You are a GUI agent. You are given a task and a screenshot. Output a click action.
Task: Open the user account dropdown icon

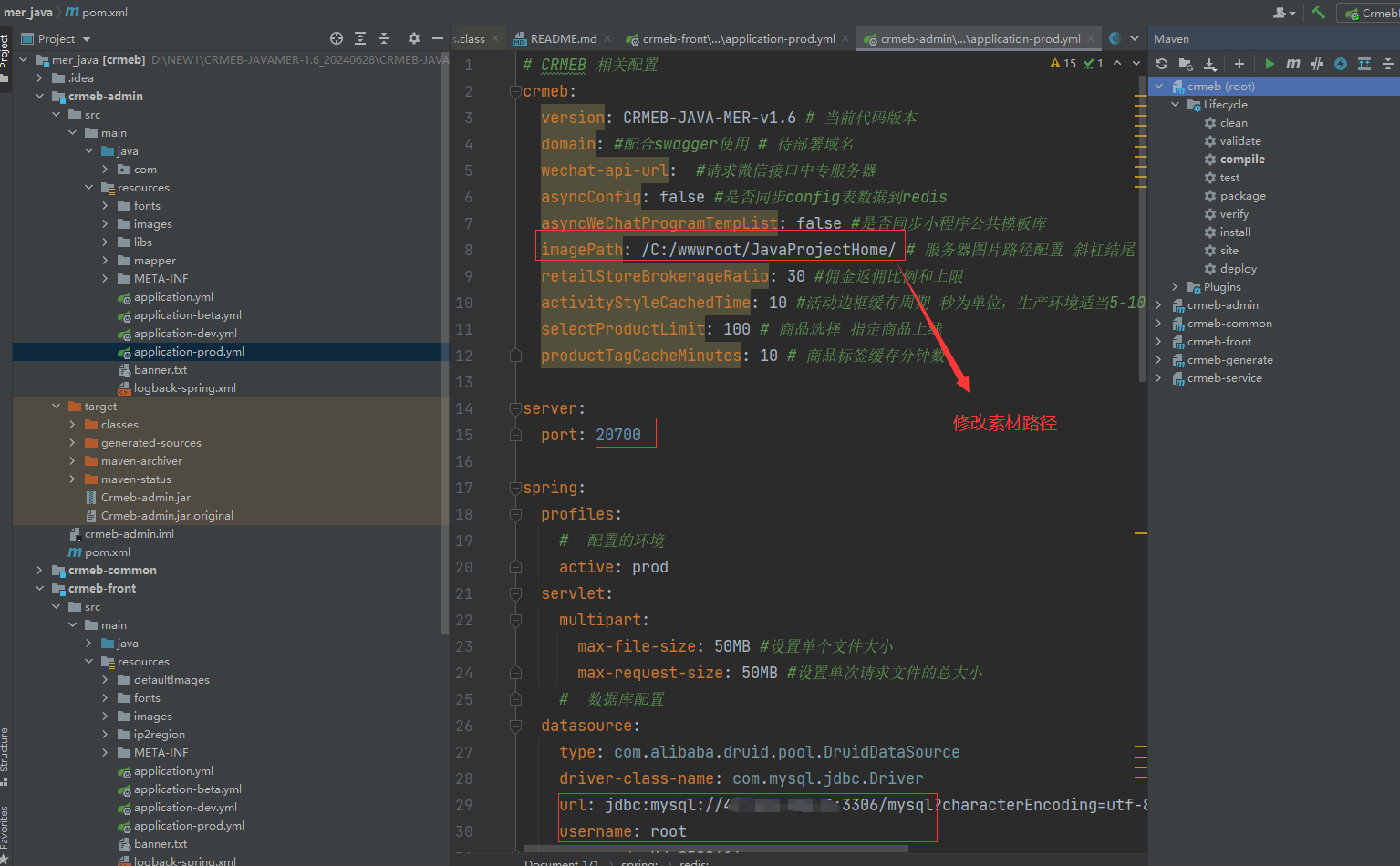(1284, 13)
